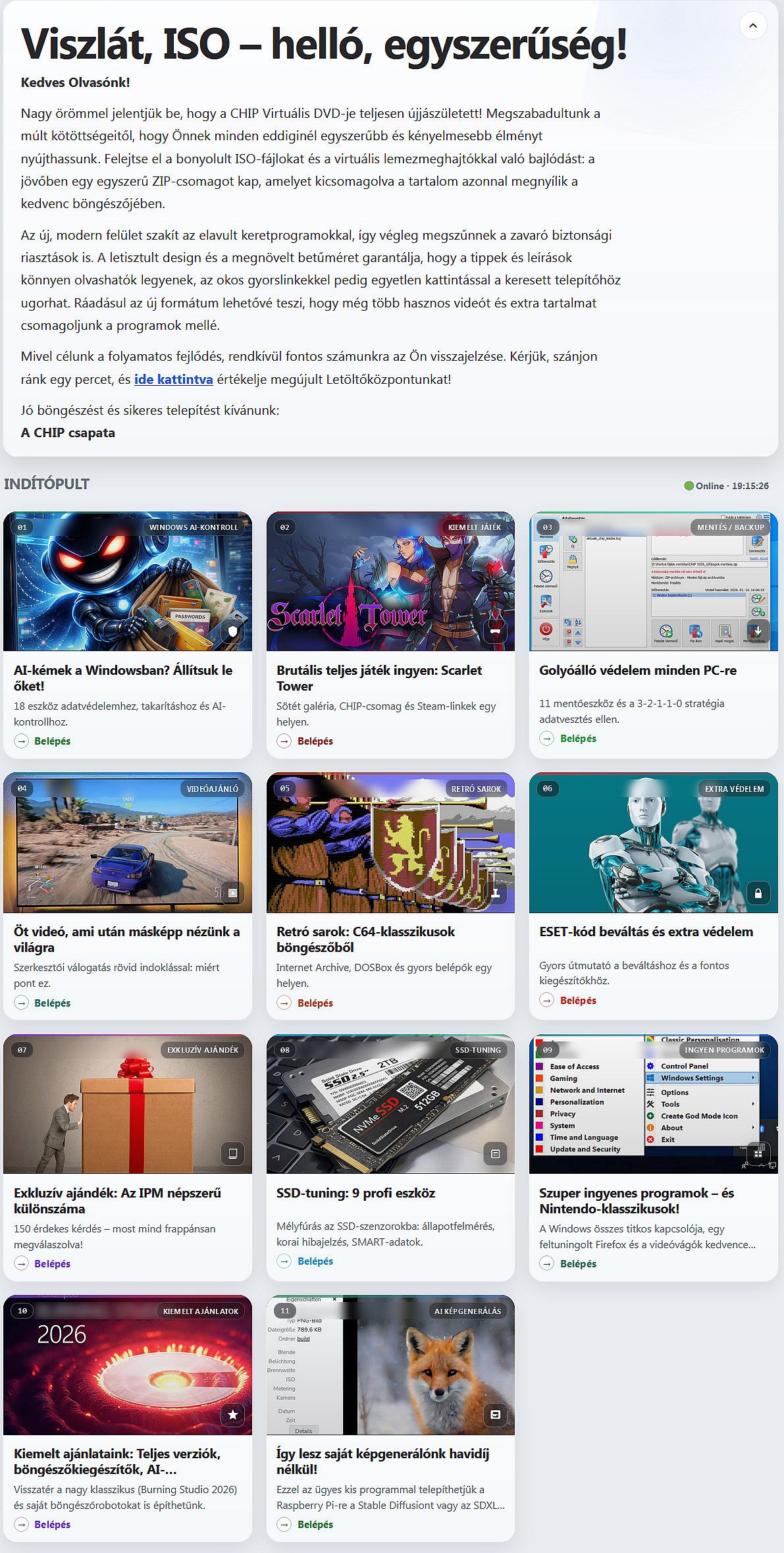The width and height of the screenshot is (784, 1553).
Task: Click grid icon on Ingyen programok card
Action: click(758, 1153)
